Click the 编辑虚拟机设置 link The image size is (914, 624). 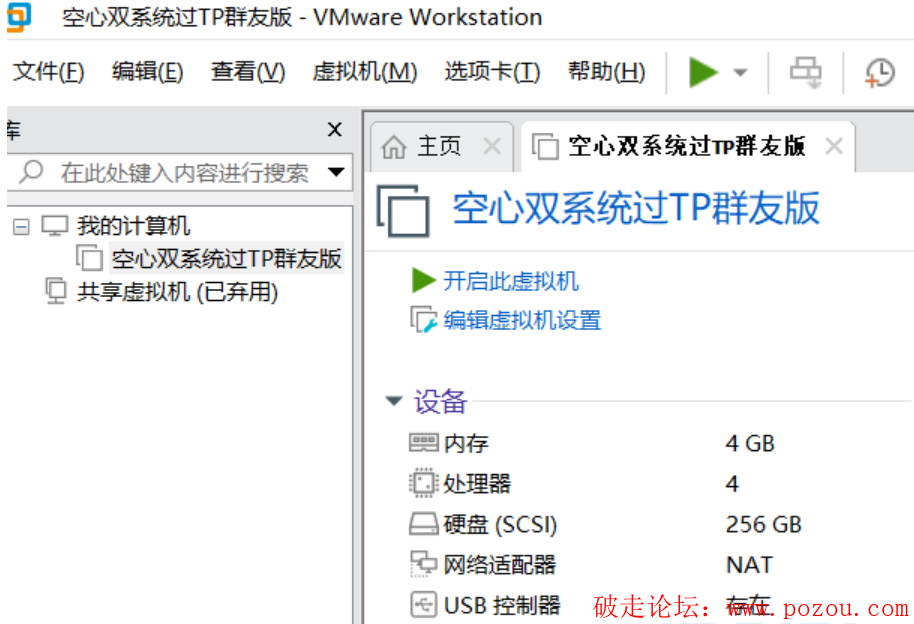pyautogui.click(x=522, y=320)
